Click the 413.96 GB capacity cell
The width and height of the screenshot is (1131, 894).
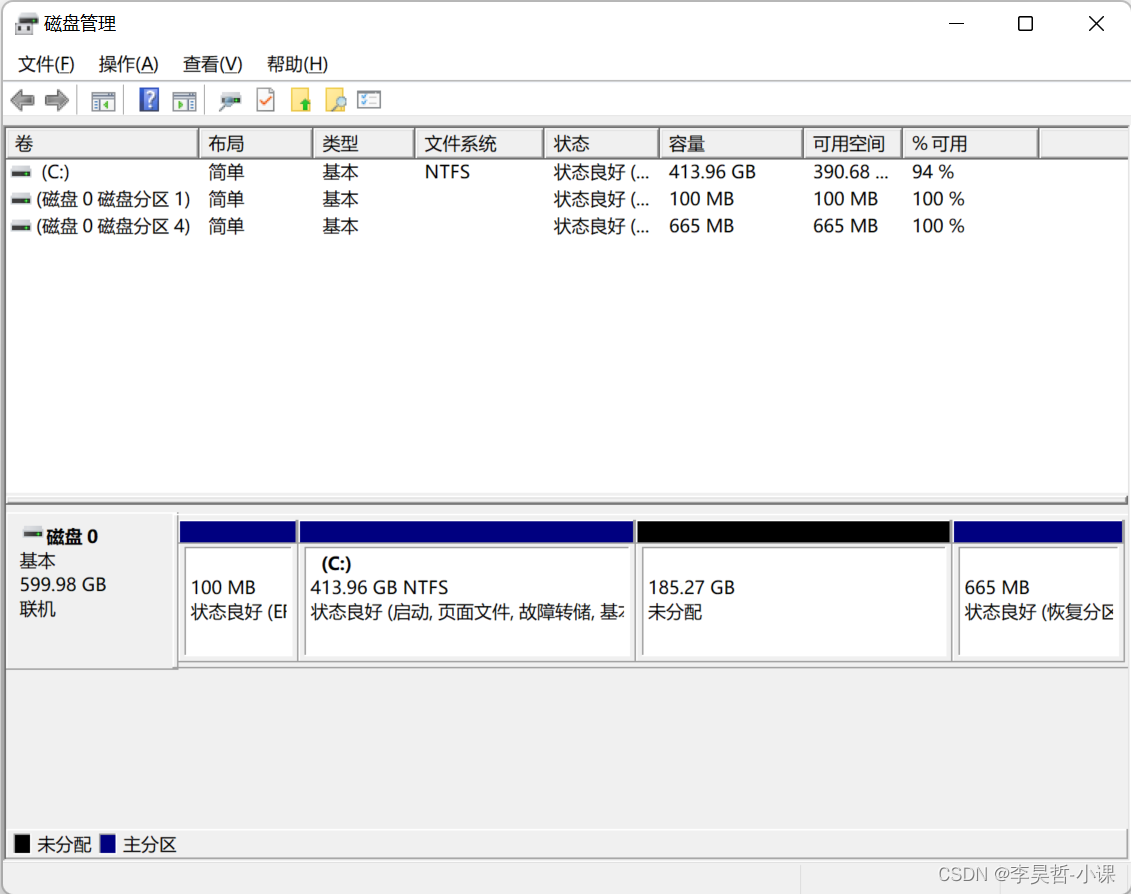coord(712,172)
